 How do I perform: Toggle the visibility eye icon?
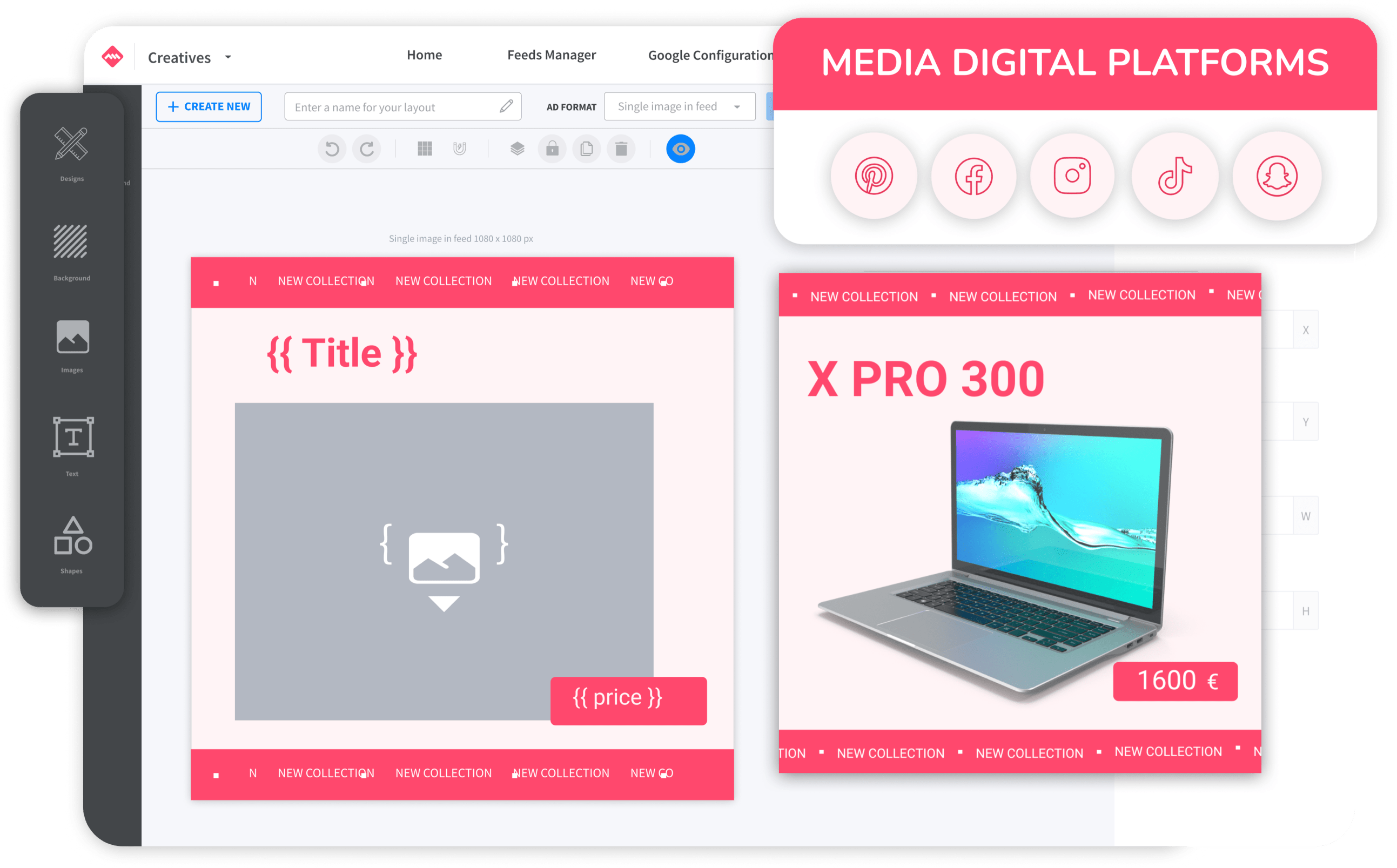(681, 148)
